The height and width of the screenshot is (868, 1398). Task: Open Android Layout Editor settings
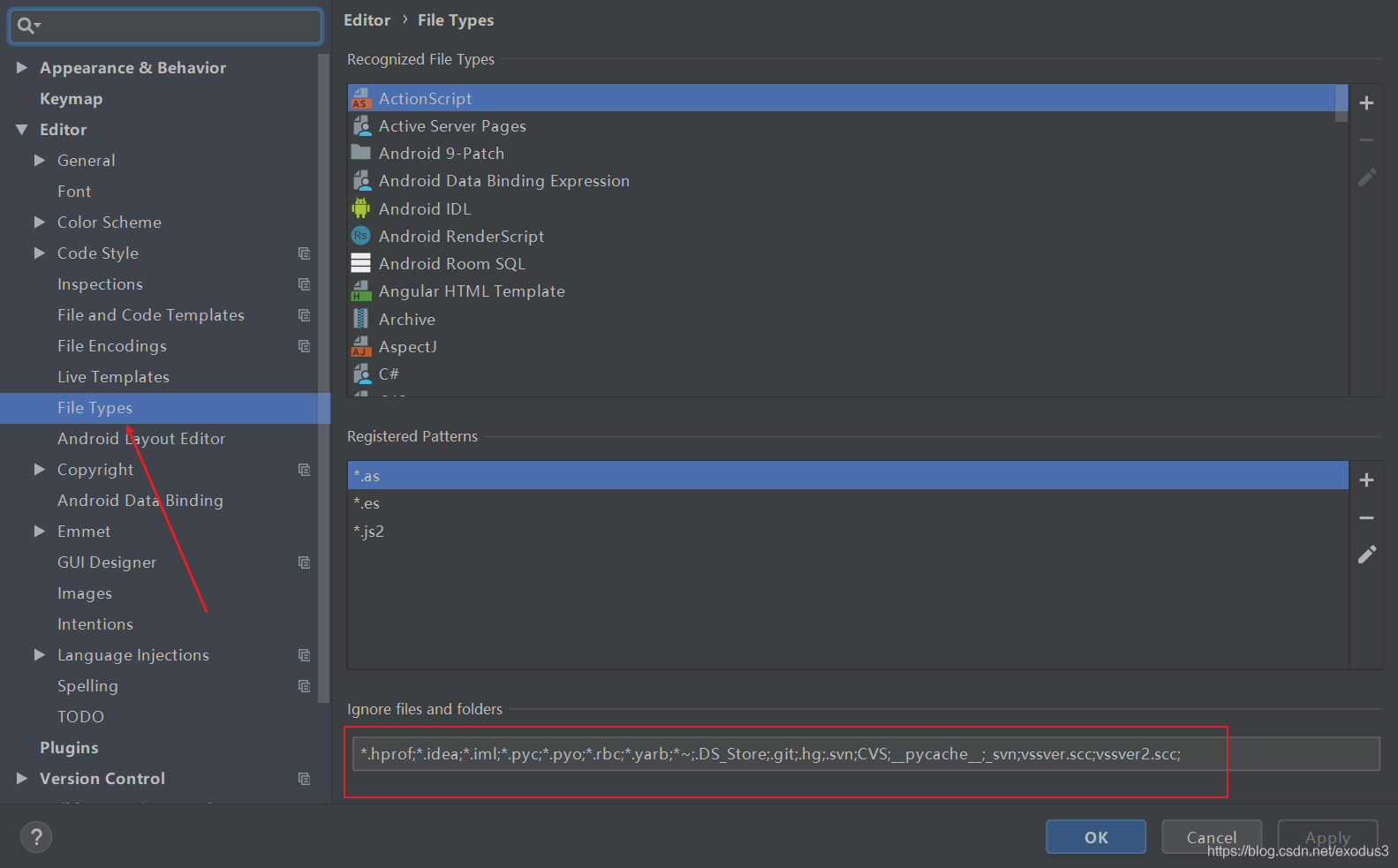point(141,439)
